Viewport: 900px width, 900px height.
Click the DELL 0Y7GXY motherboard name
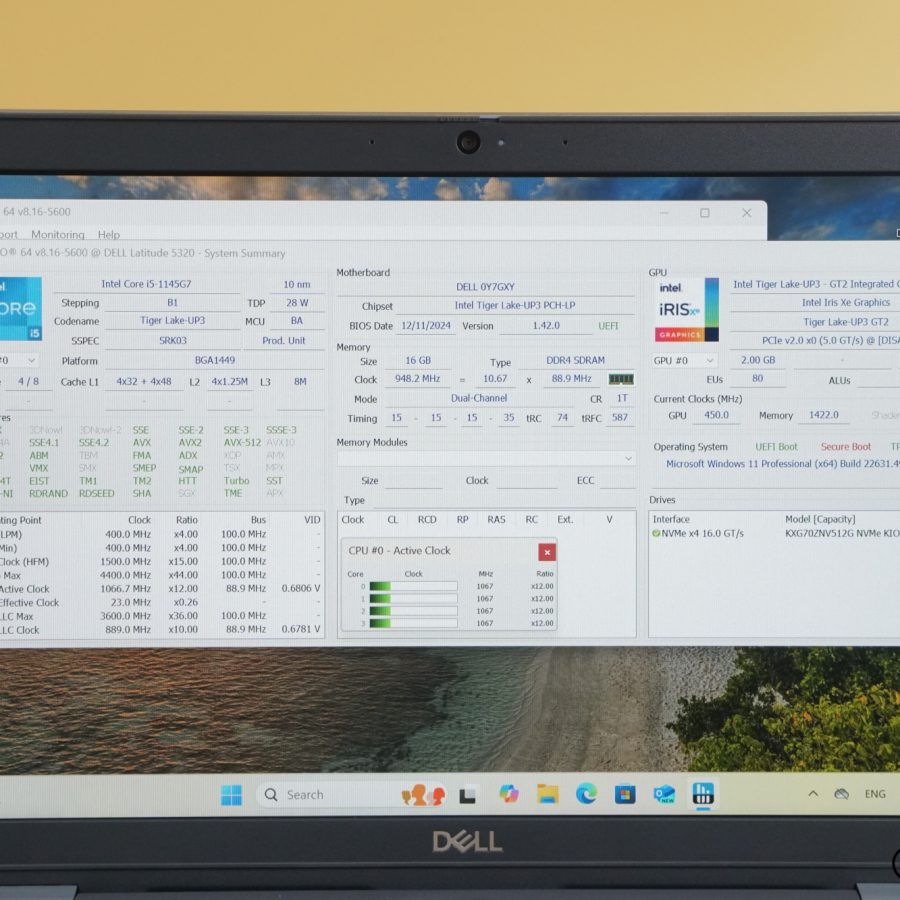click(x=485, y=286)
